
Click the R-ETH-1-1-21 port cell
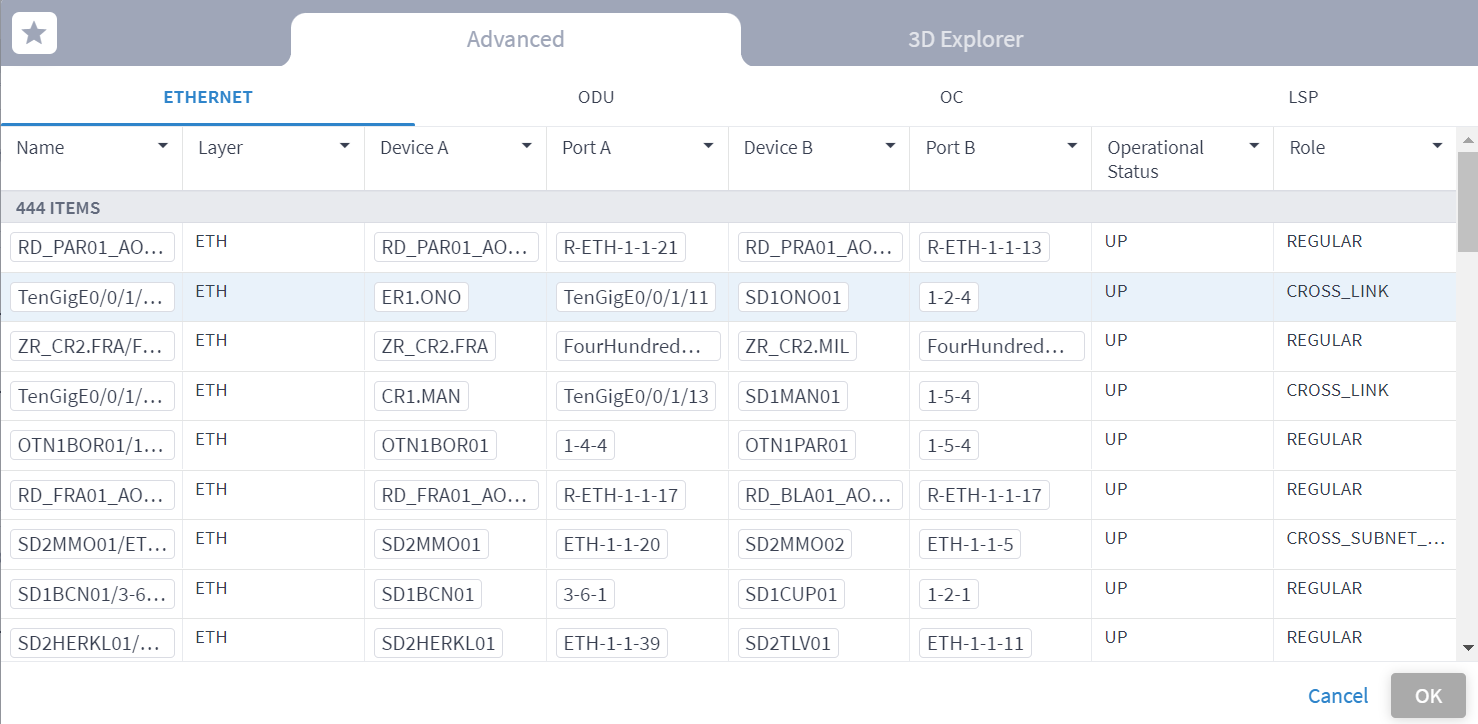(621, 247)
